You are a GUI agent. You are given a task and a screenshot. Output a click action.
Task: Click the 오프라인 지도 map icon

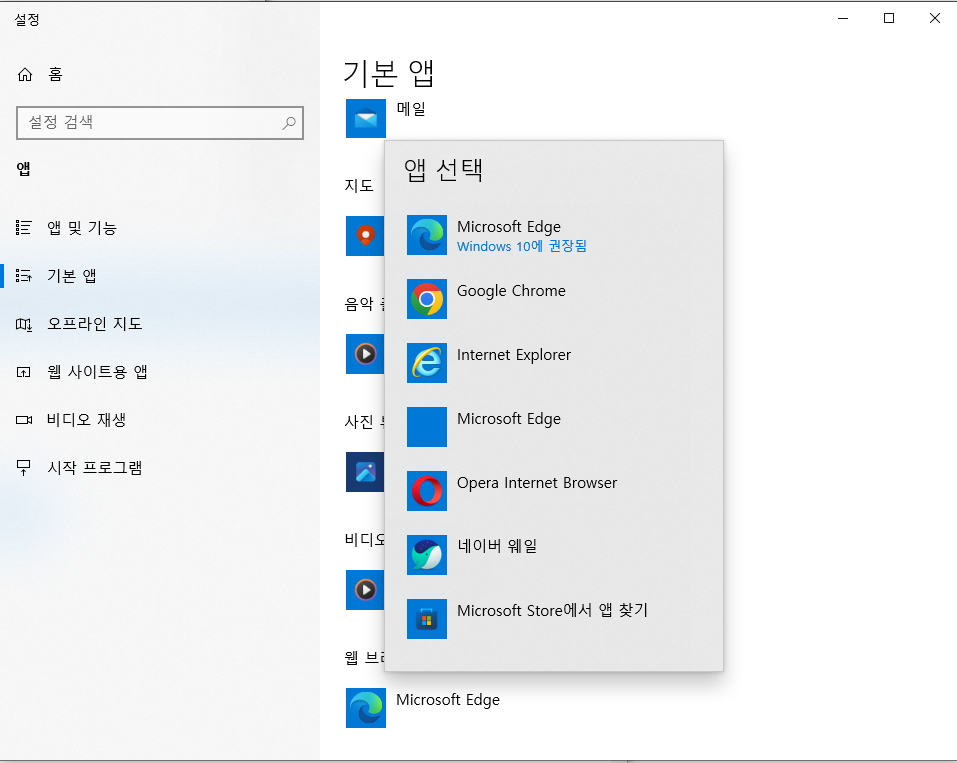coord(23,324)
